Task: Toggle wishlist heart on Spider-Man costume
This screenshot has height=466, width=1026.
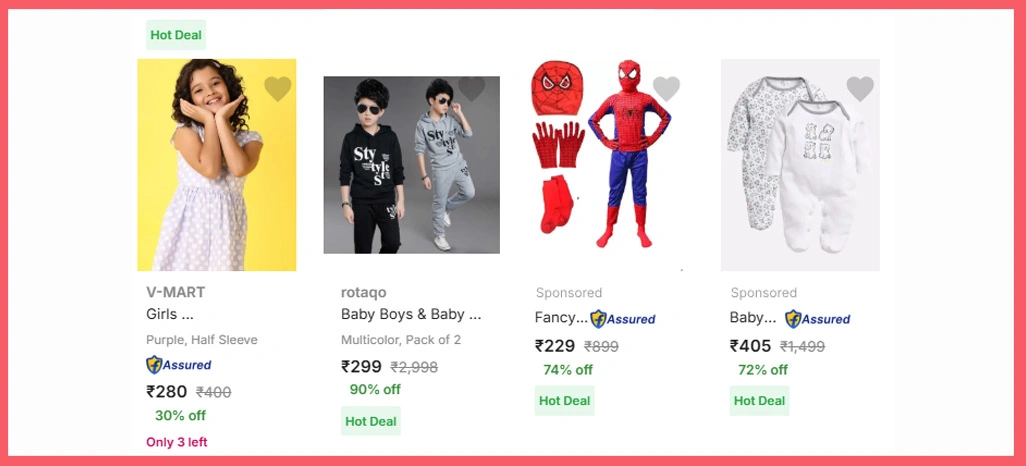Action: click(x=666, y=89)
